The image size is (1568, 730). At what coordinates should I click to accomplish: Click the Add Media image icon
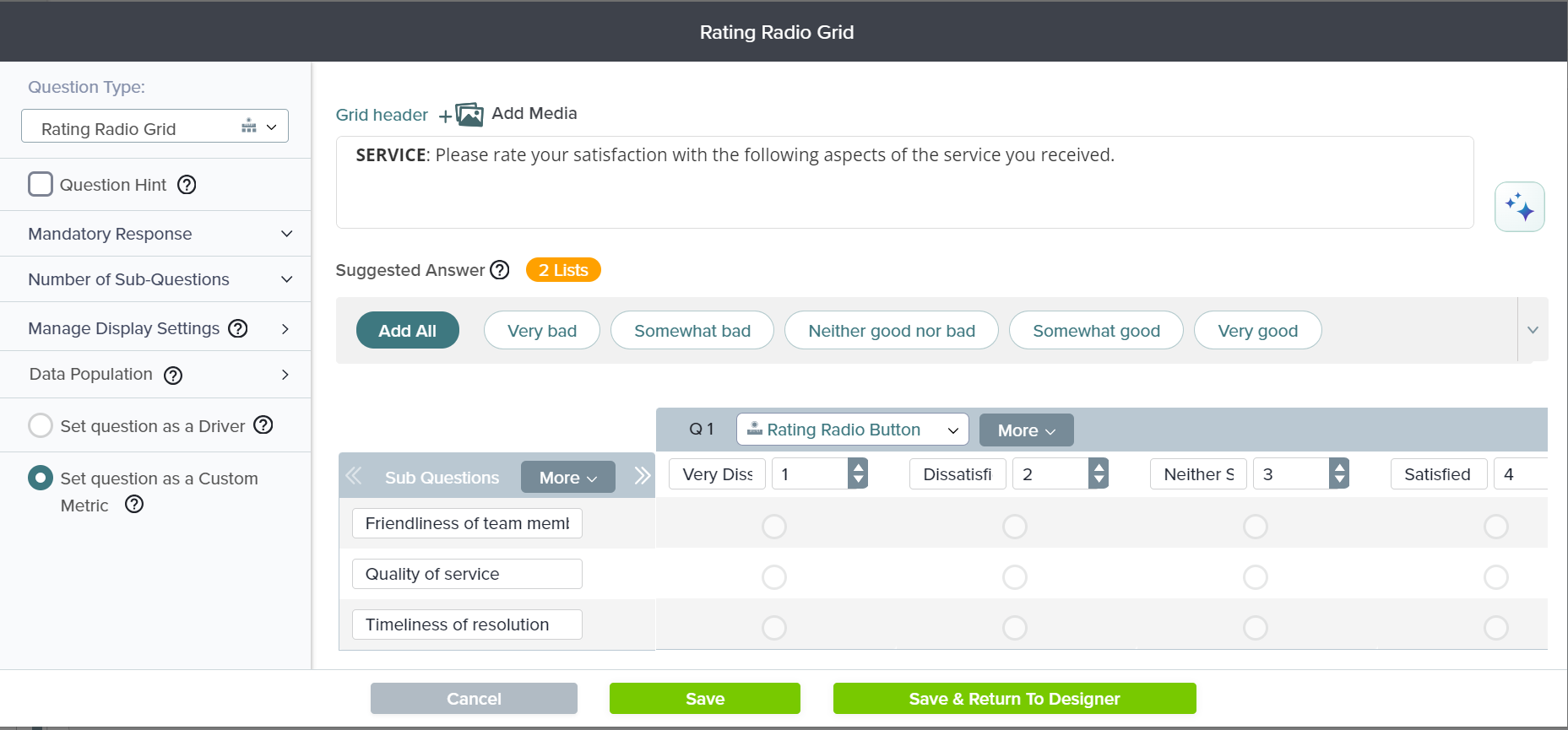469,114
